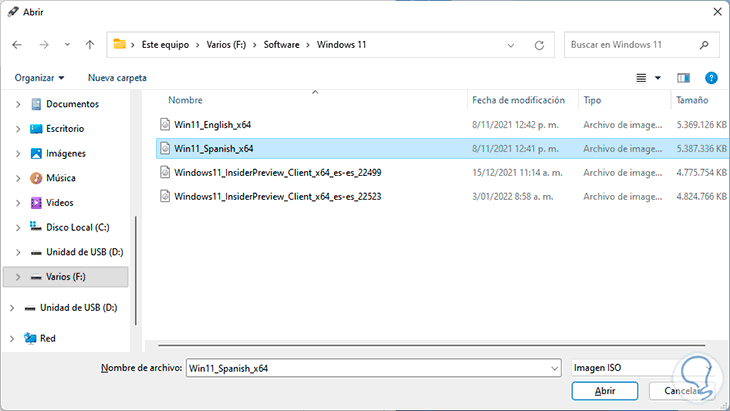The width and height of the screenshot is (730, 411).
Task: Click the horizontal scrollbar of file list
Action: [431, 345]
